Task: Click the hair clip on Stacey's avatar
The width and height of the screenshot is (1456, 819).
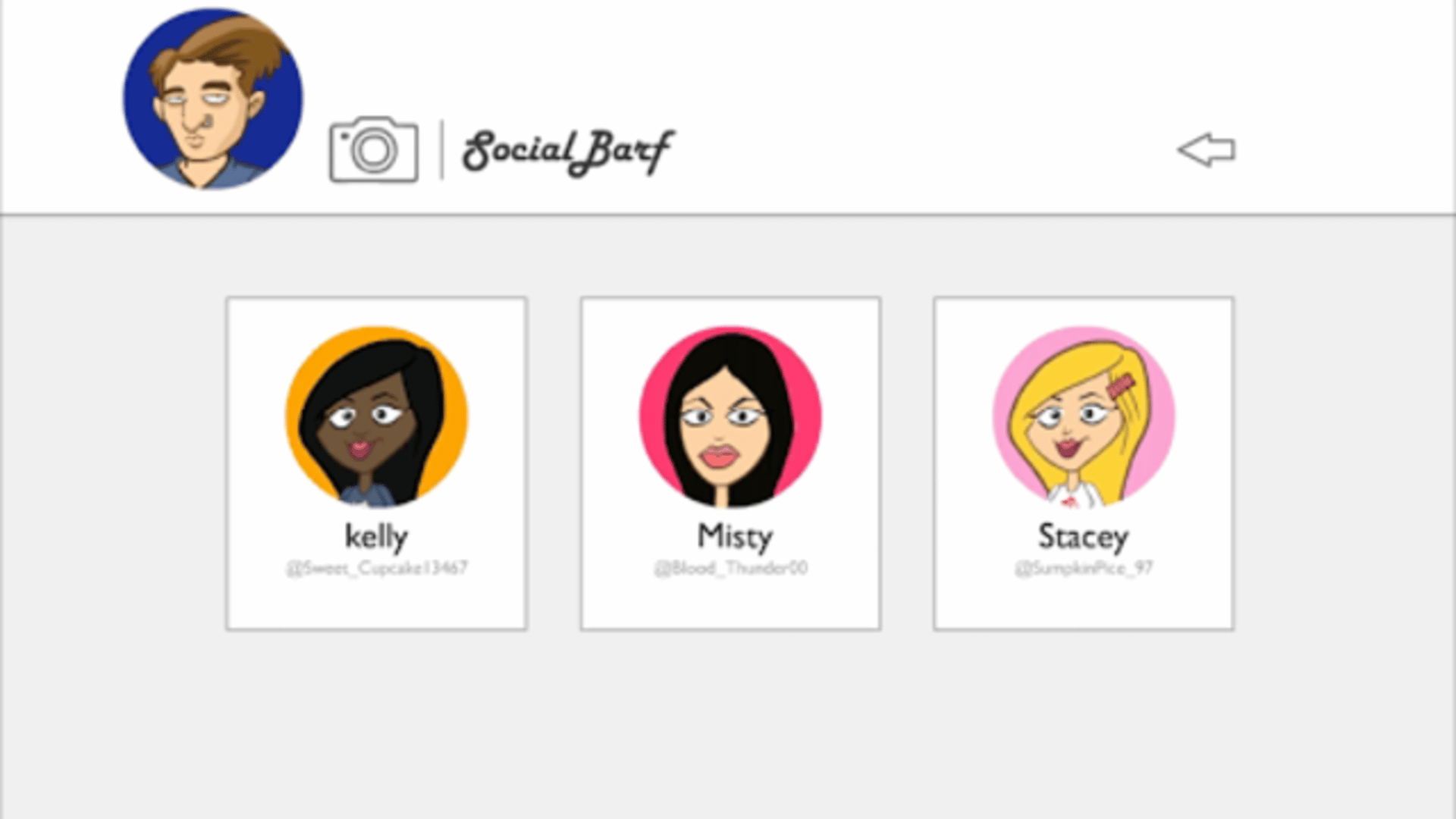Action: [x=1120, y=387]
